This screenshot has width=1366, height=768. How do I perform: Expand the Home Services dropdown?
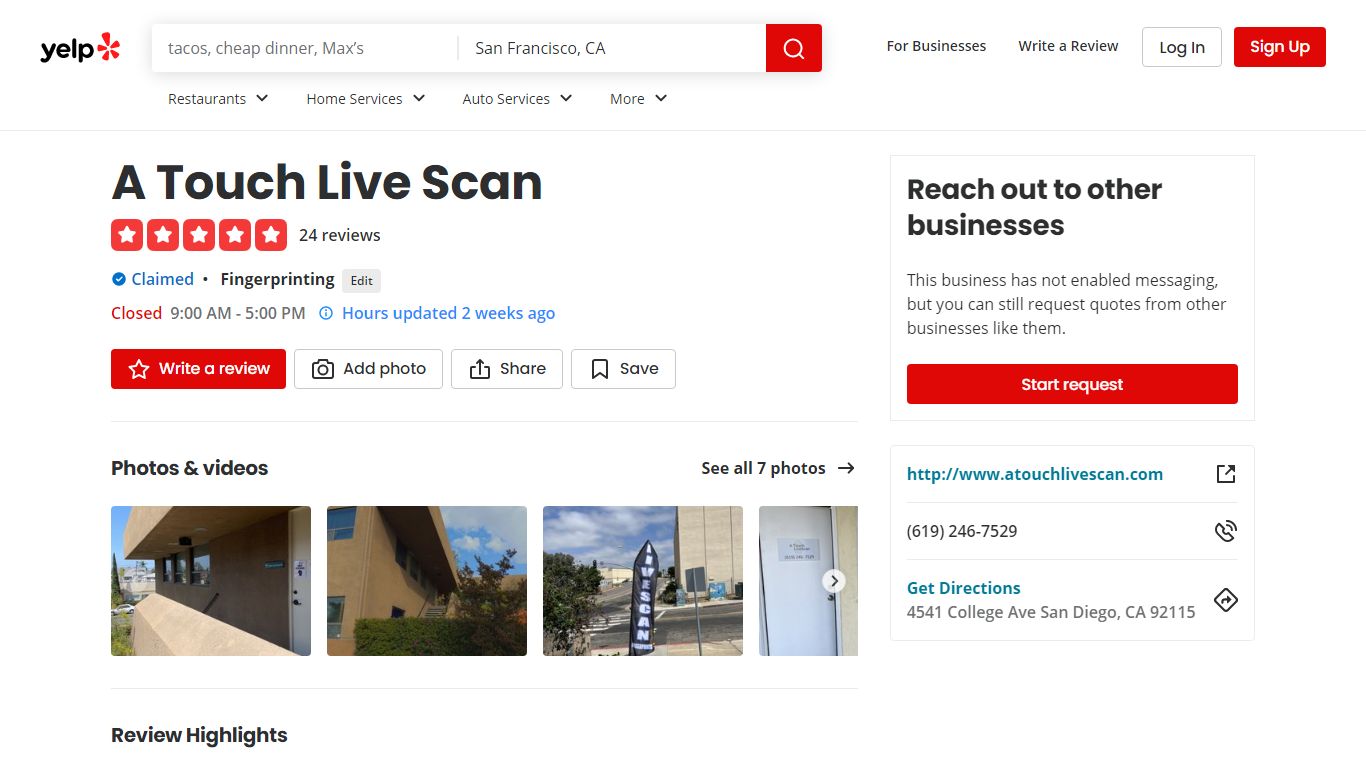(366, 98)
